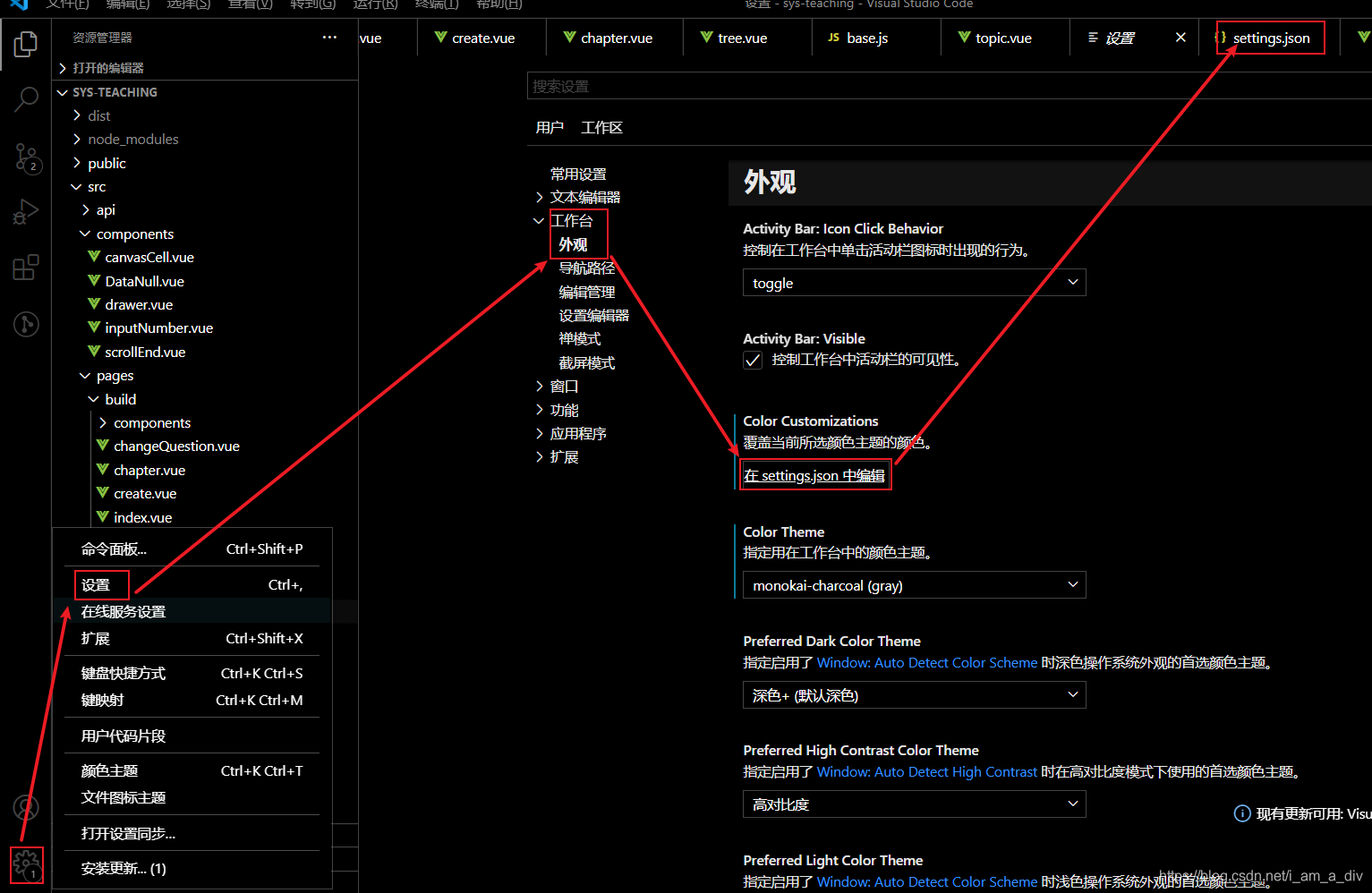Open Auto Detect Color Scheme link under Dark Theme
1372x893 pixels.
tap(927, 662)
